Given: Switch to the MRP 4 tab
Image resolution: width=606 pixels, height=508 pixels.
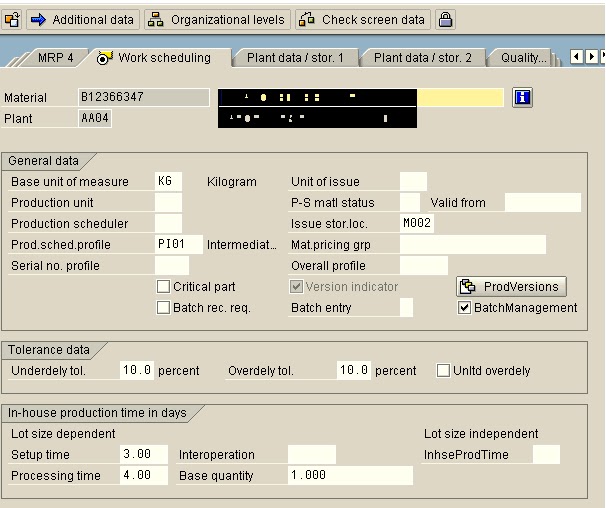Looking at the screenshot, I should coord(55,58).
